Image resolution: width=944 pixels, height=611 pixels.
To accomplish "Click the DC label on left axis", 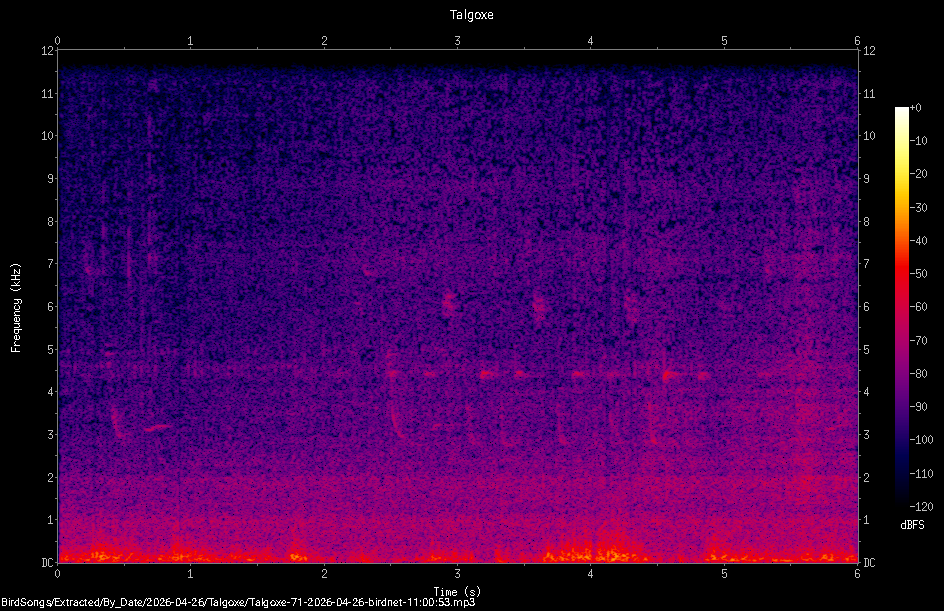I will (x=47, y=563).
